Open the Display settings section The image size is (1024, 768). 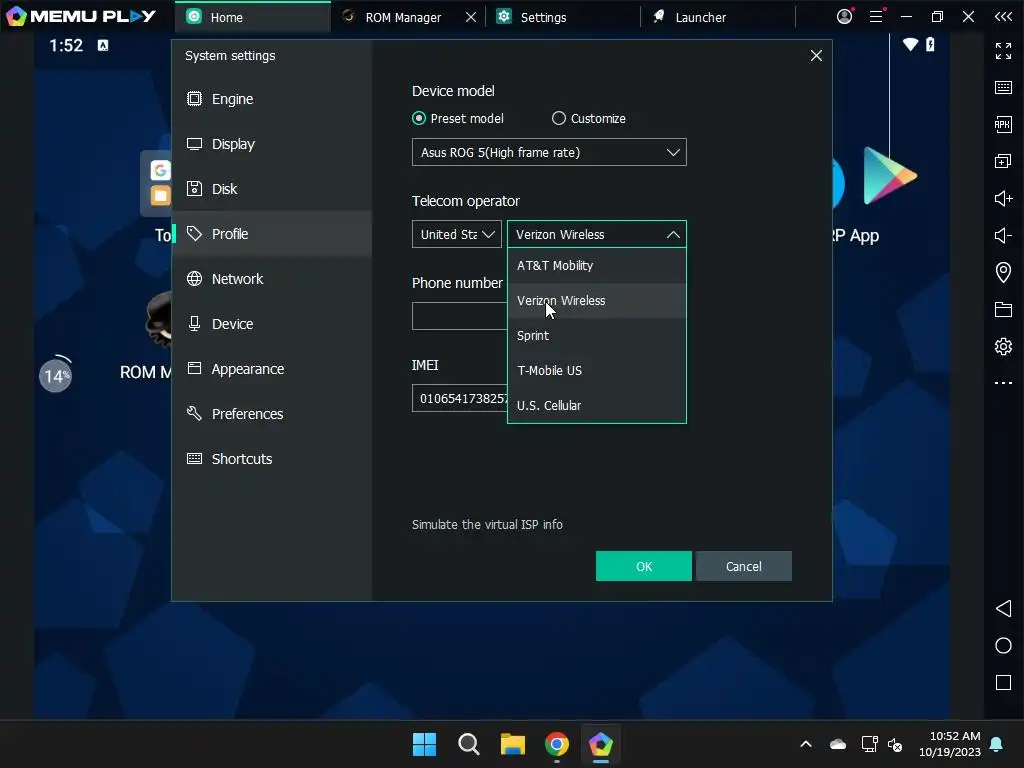[272, 144]
